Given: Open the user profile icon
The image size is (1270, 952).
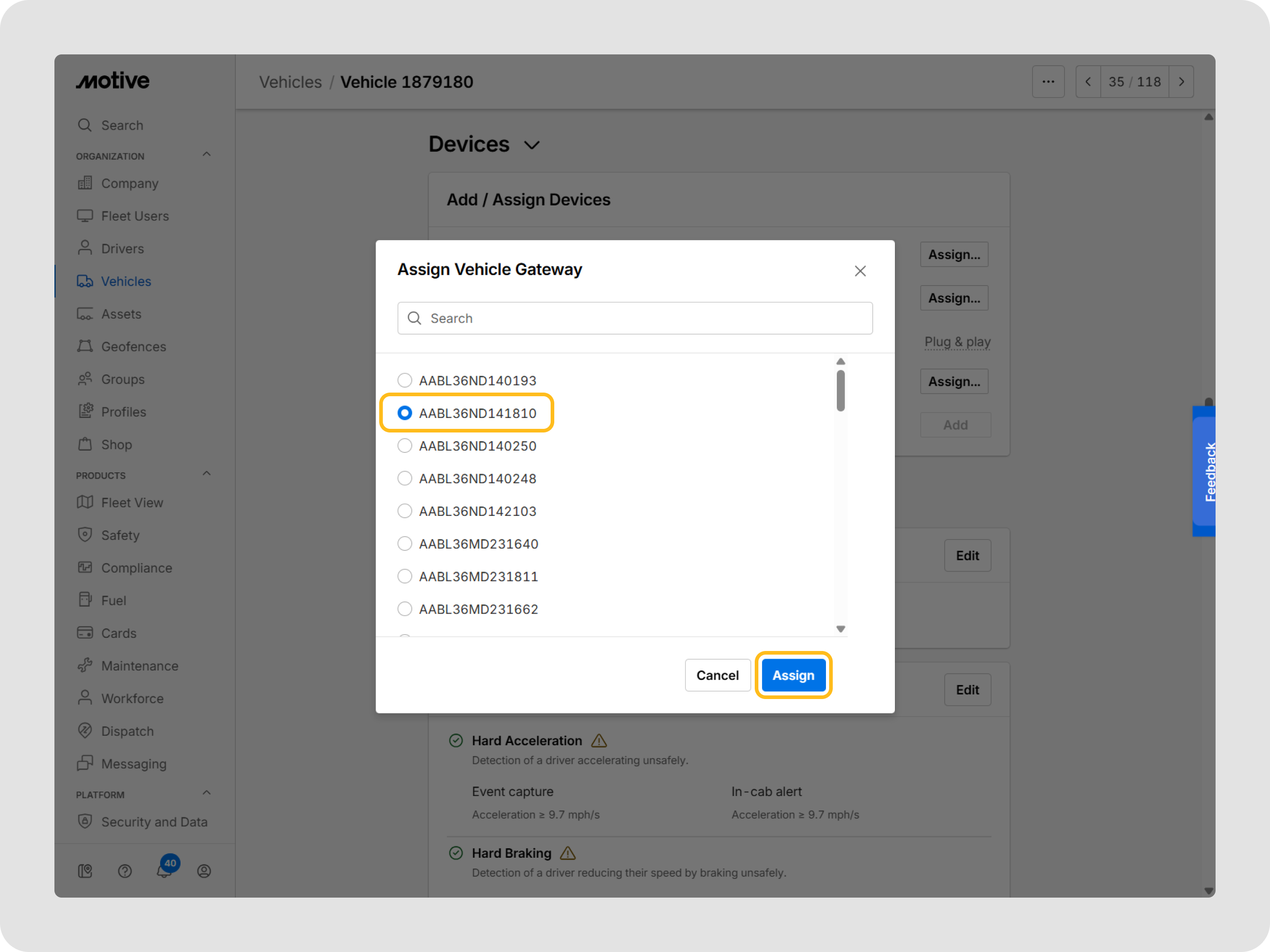Looking at the screenshot, I should [x=204, y=871].
